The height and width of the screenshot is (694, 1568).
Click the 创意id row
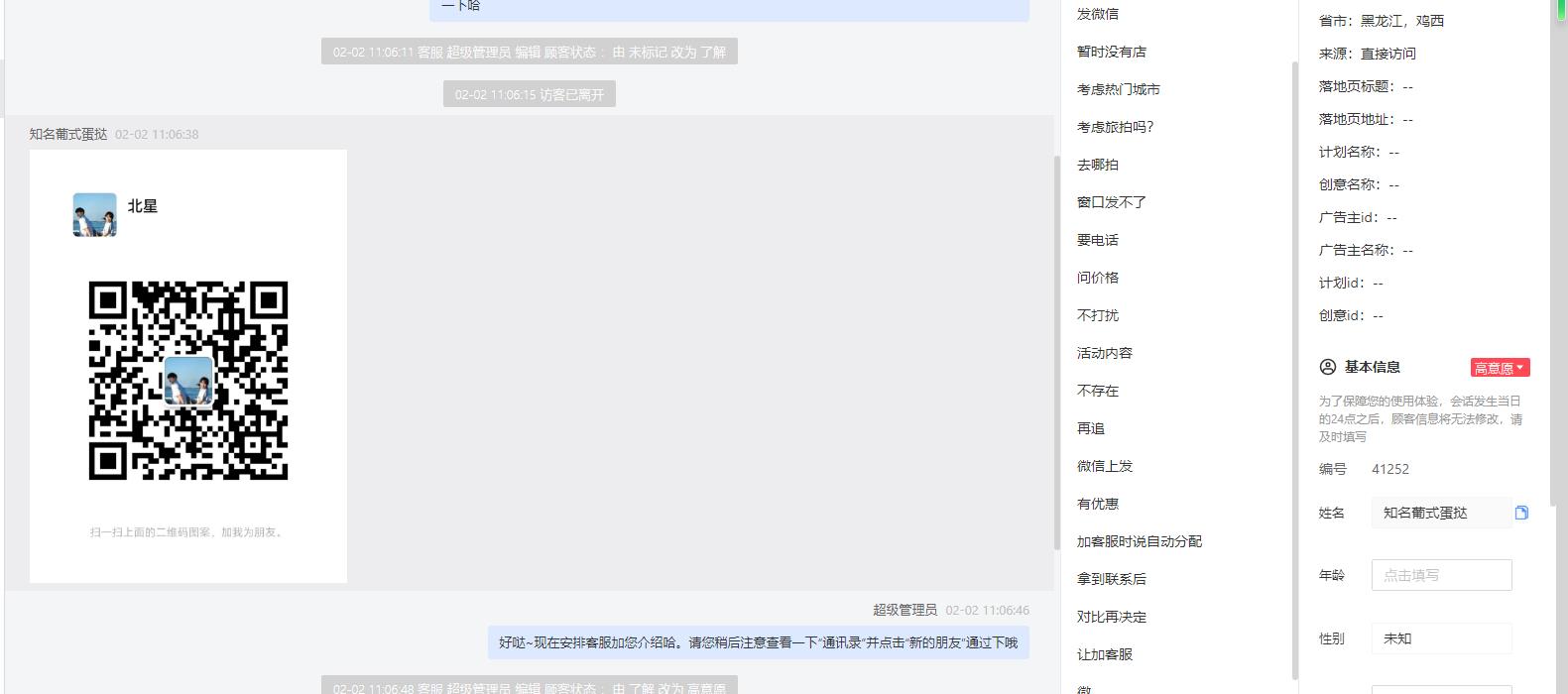click(x=1351, y=315)
